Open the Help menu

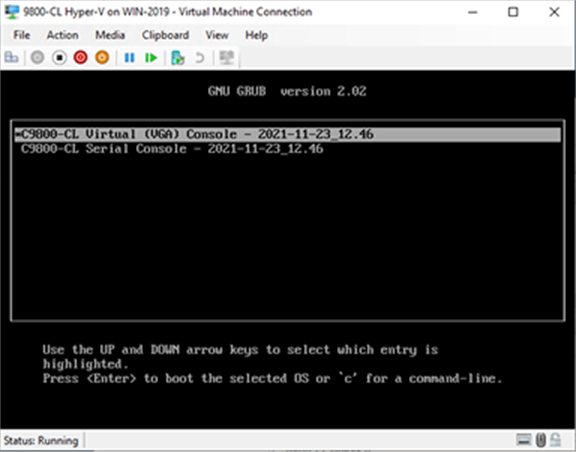coord(256,35)
